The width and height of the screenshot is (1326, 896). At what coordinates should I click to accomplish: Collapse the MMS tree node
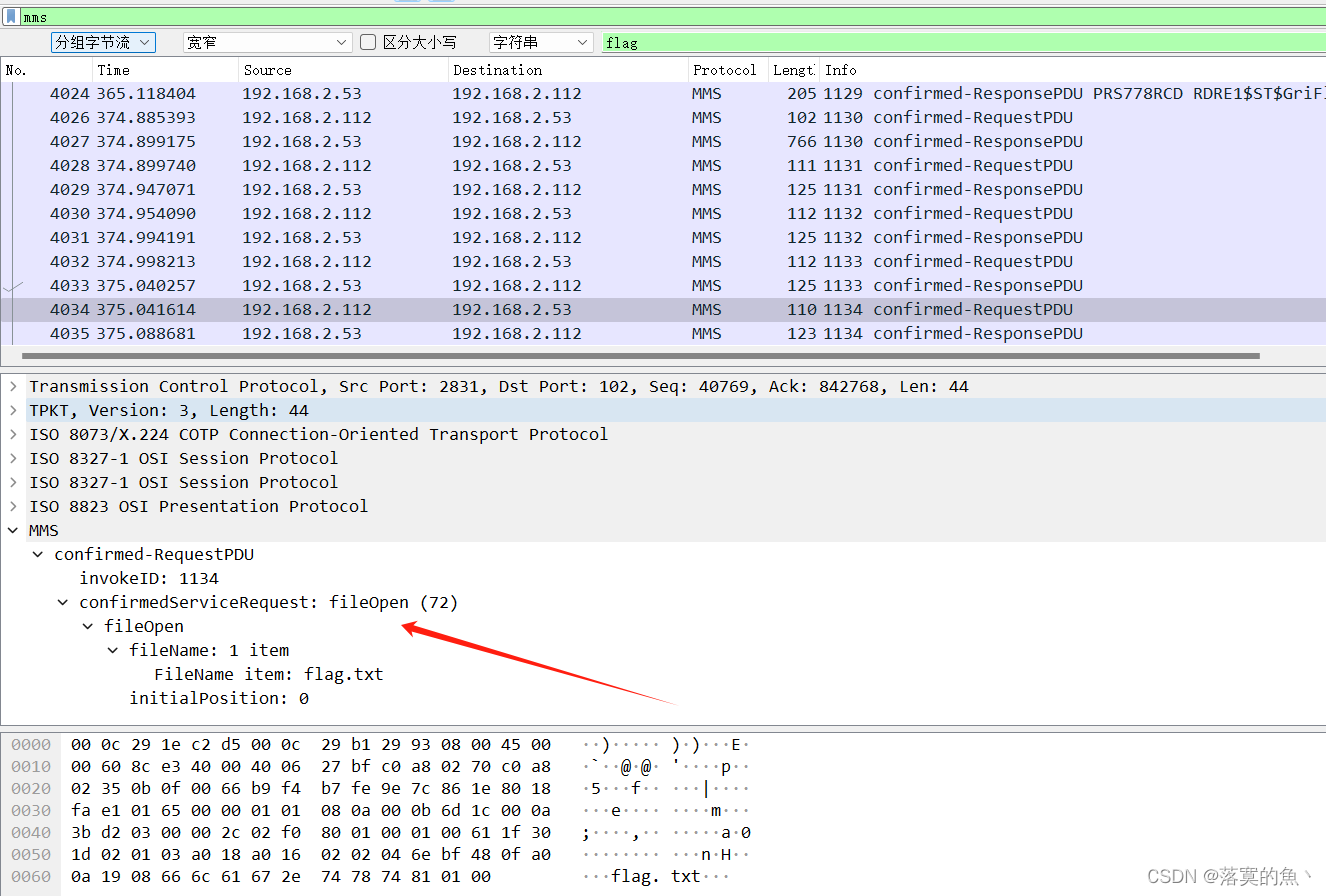13,530
